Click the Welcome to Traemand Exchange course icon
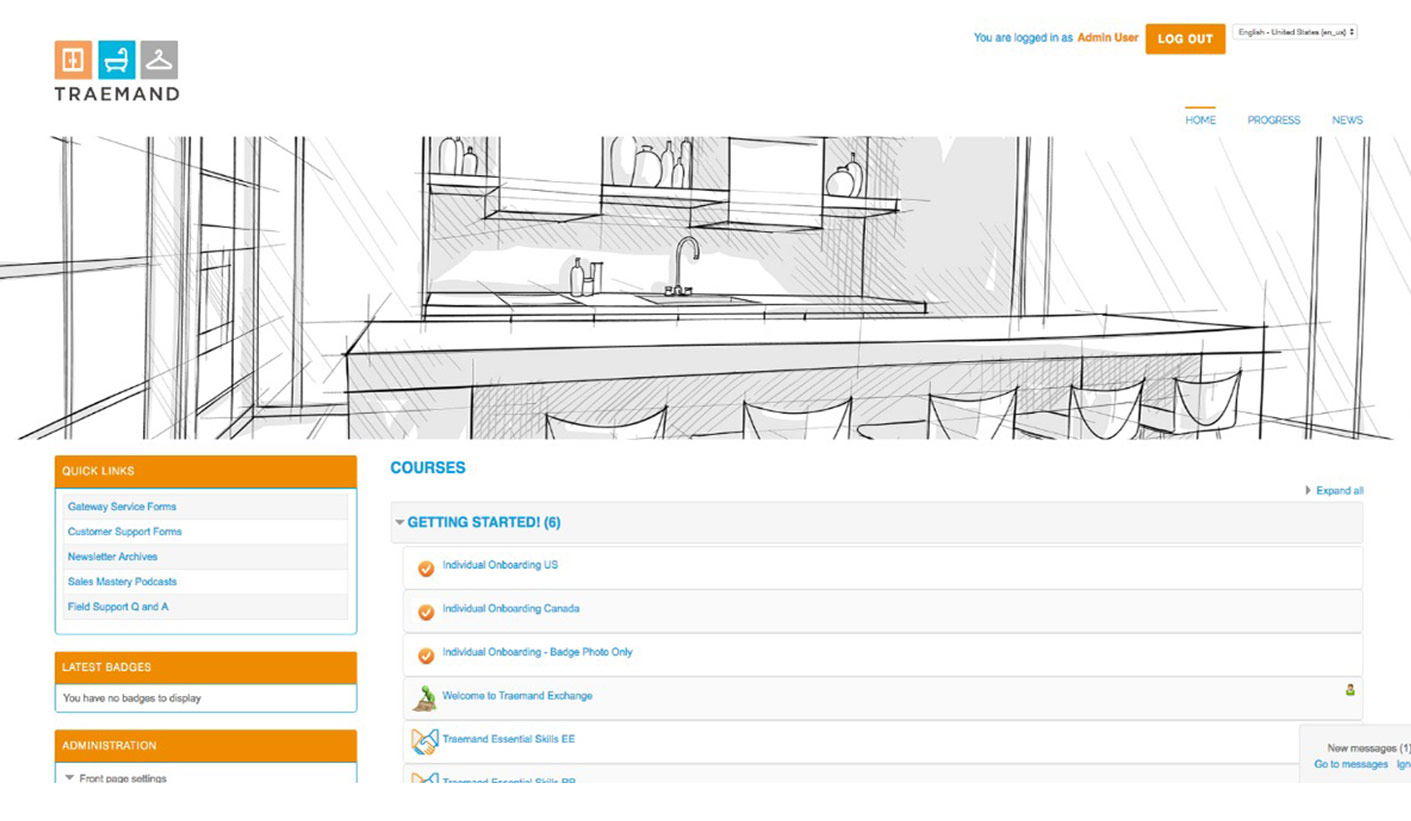 point(425,698)
